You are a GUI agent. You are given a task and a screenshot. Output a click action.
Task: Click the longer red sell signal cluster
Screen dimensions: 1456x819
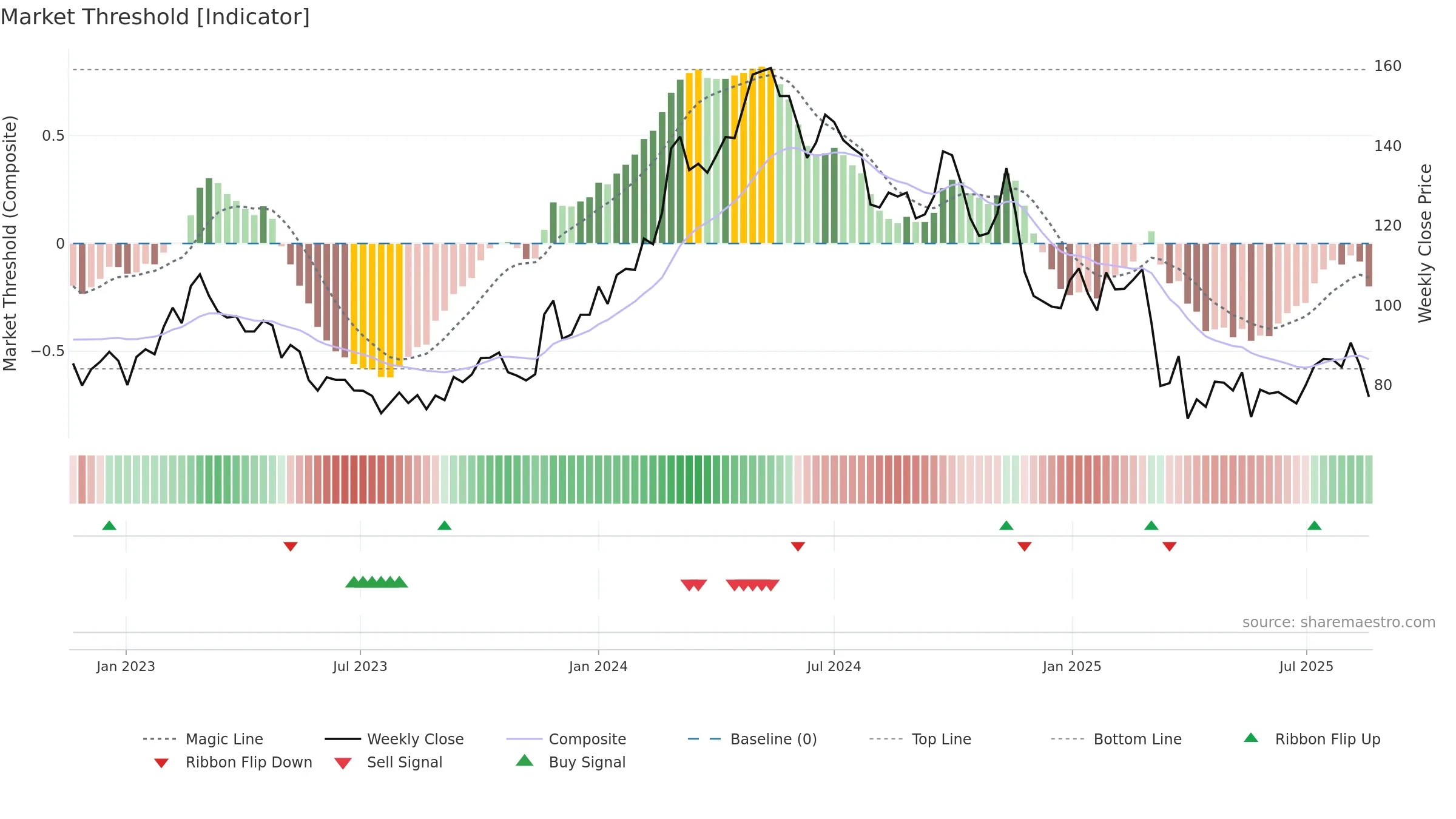[753, 585]
